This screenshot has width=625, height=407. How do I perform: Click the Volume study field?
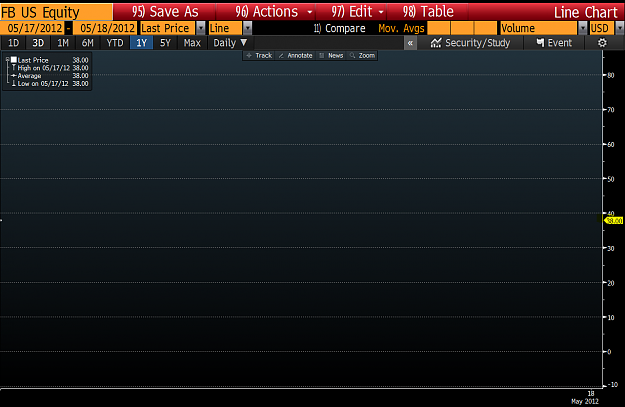coord(539,28)
